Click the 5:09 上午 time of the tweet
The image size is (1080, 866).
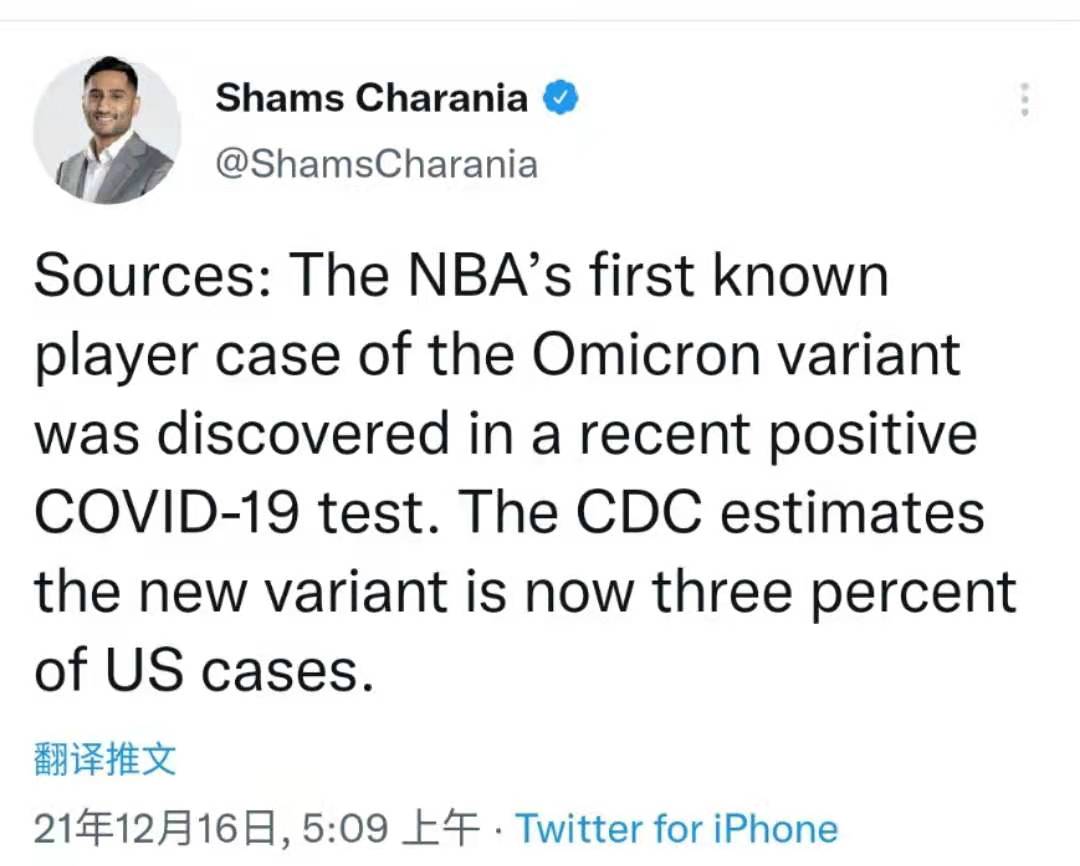point(391,827)
